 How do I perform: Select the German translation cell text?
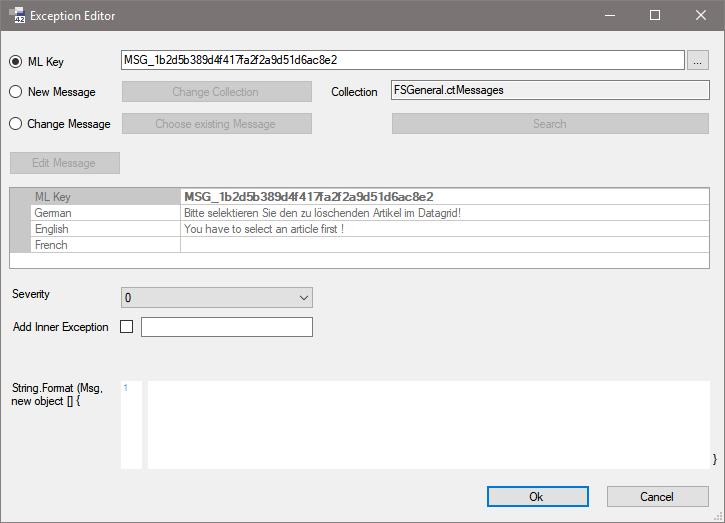coord(322,213)
